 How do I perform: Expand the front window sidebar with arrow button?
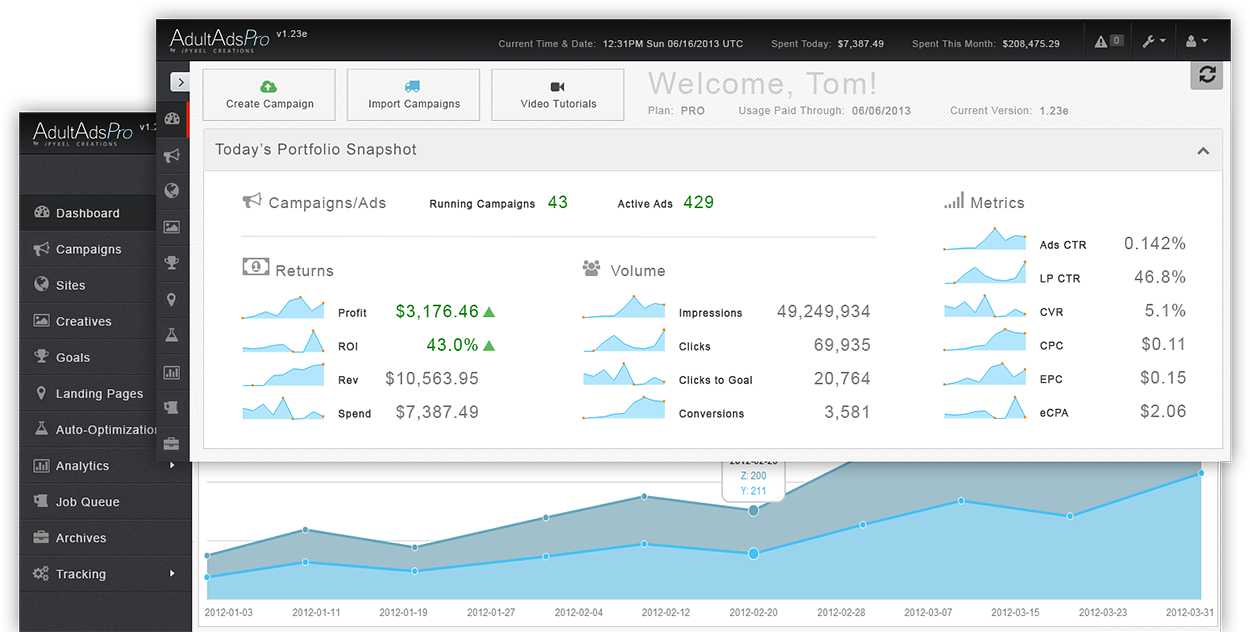pyautogui.click(x=180, y=82)
